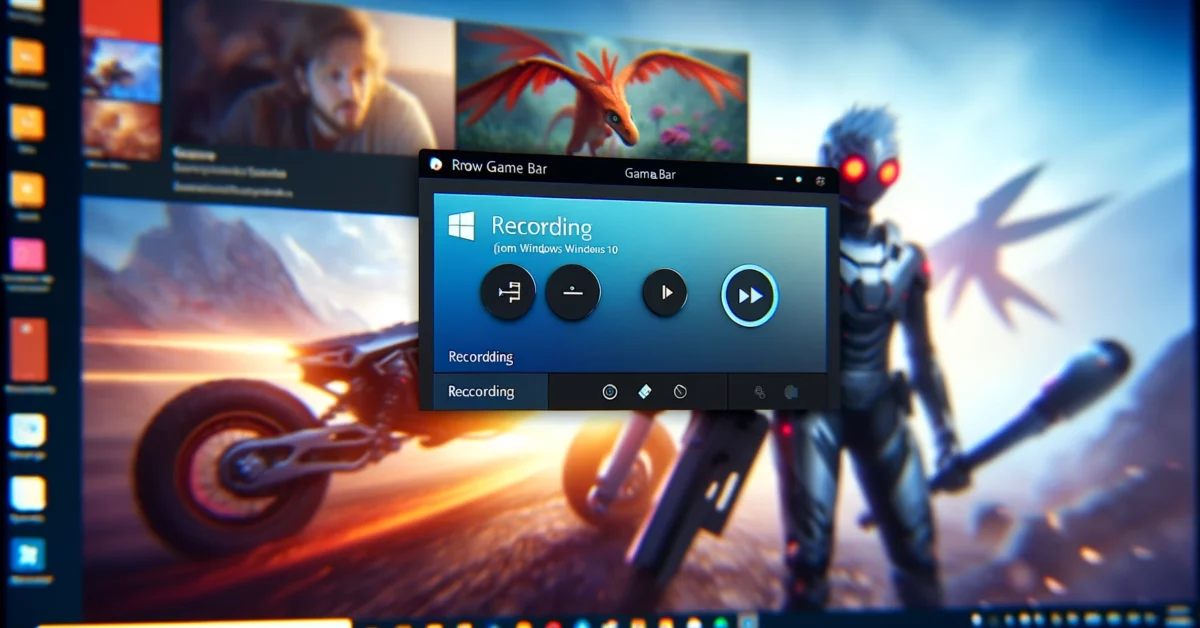Open the record status icon in the bottom toolbar
Viewport: 1200px width, 628px height.
609,391
